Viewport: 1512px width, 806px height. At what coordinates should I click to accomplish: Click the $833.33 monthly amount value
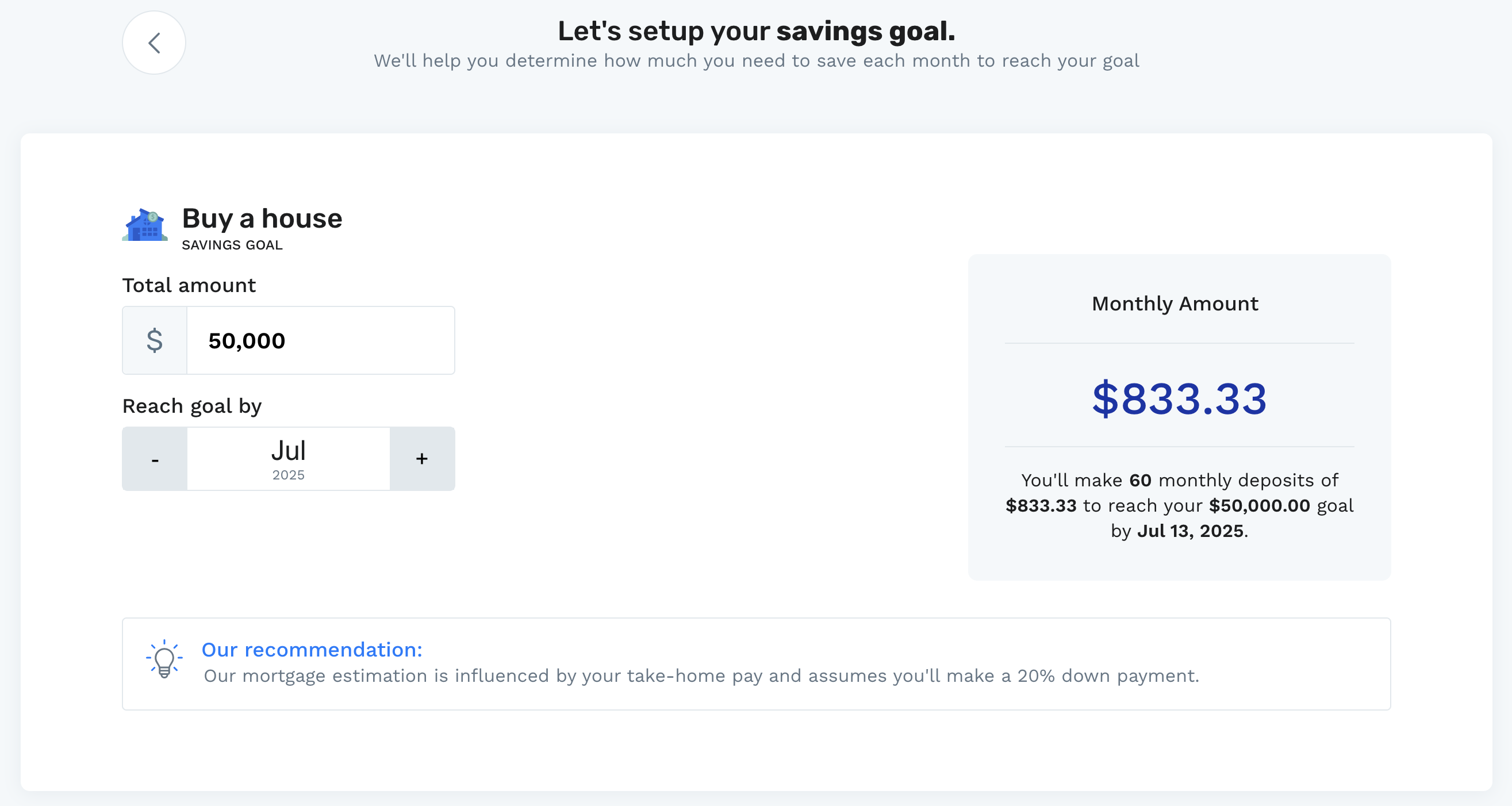(x=1179, y=398)
